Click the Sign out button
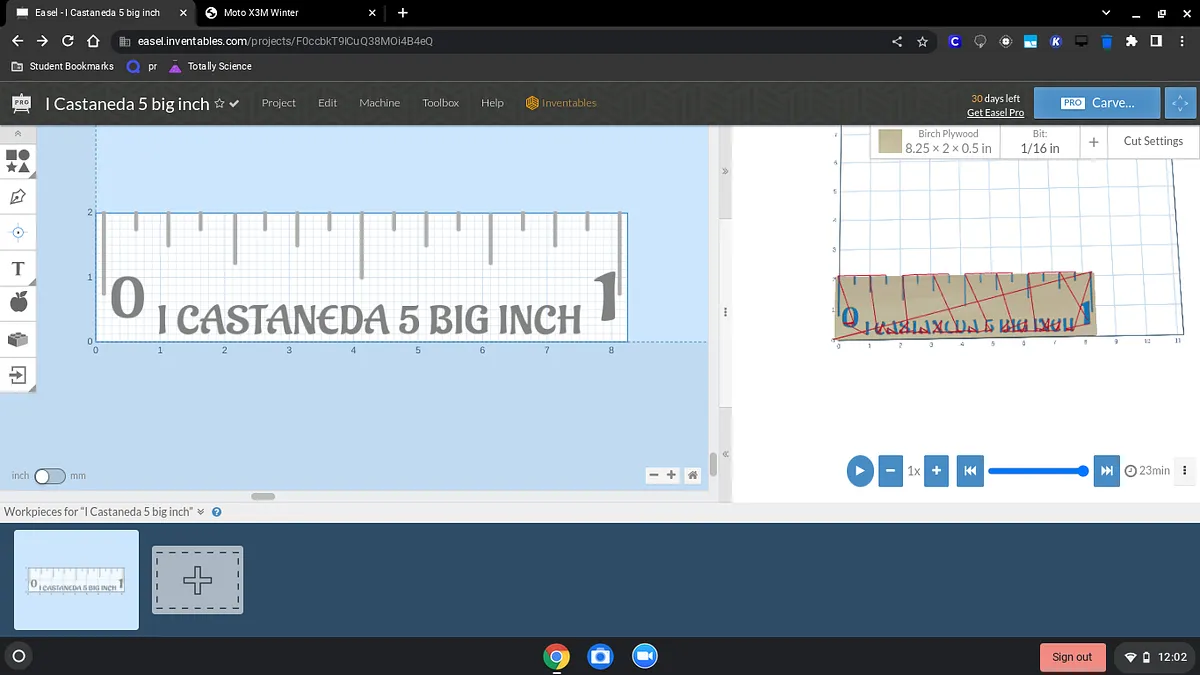 pyautogui.click(x=1072, y=657)
